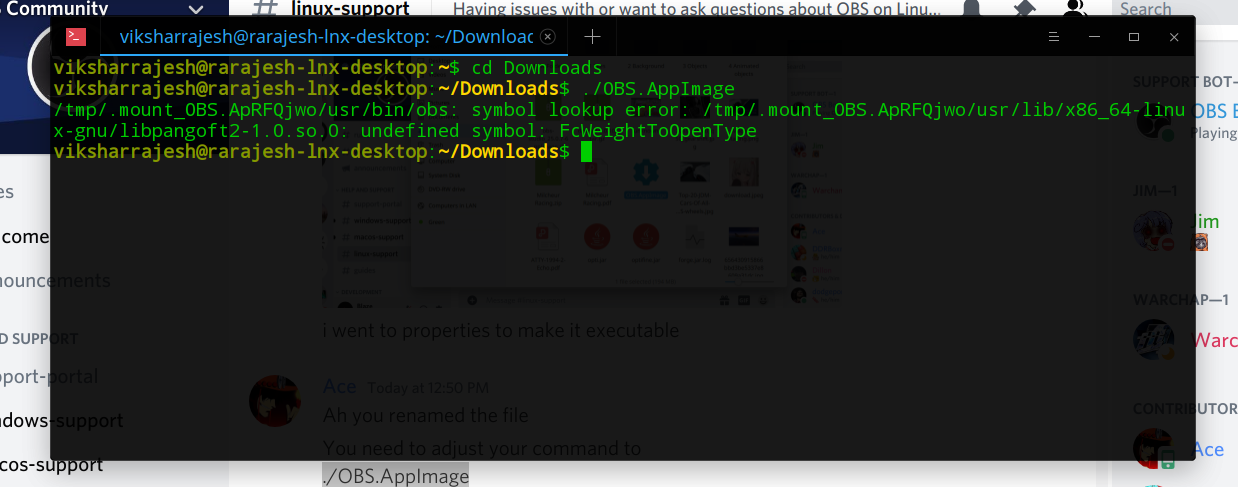Open the support-portal channel in Discord
The width and height of the screenshot is (1238, 487).
[x=49, y=377]
